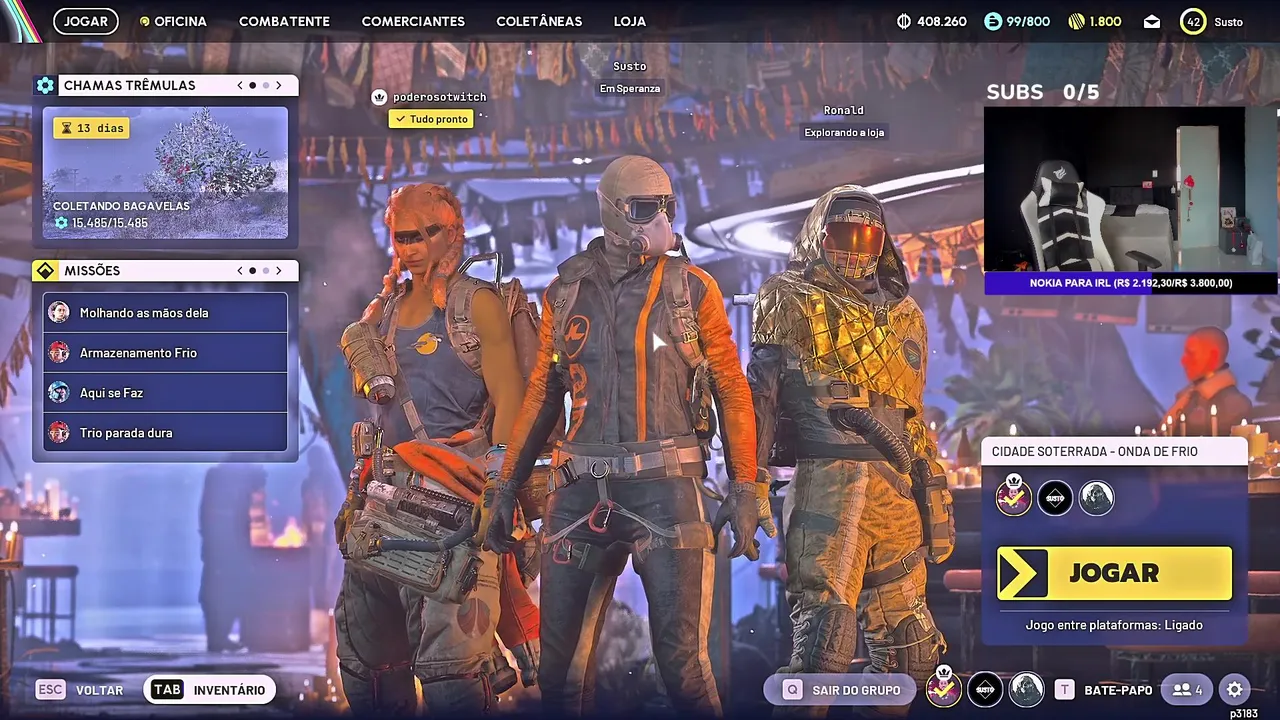Click the hooded third avatar in play panel

click(x=1096, y=497)
